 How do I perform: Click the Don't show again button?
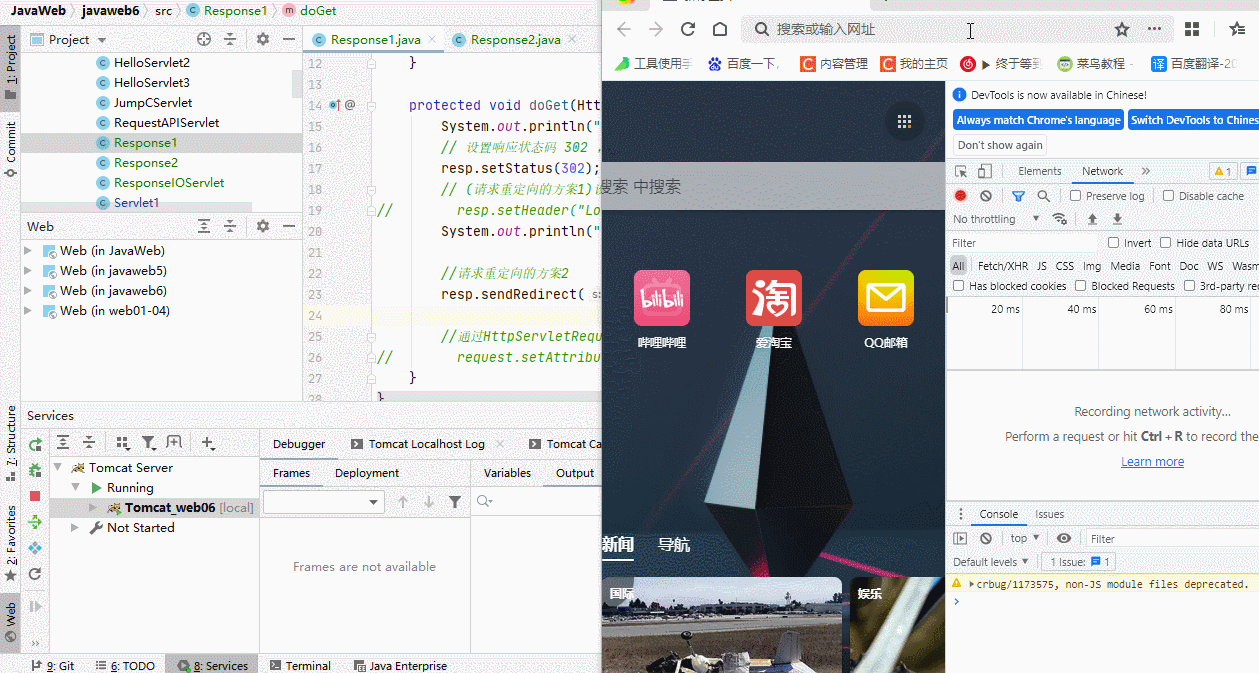(1000, 145)
